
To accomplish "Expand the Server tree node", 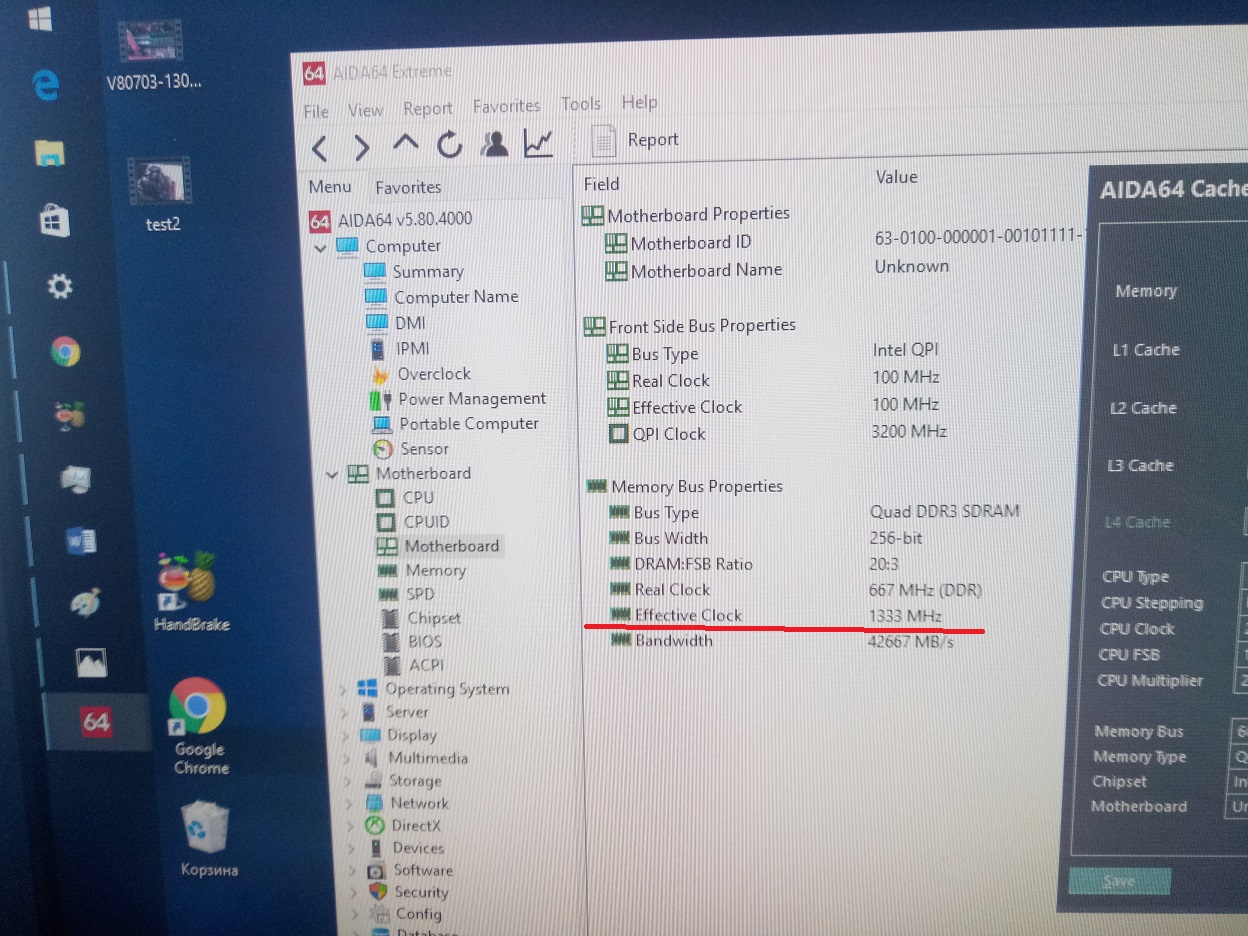I will [344, 713].
